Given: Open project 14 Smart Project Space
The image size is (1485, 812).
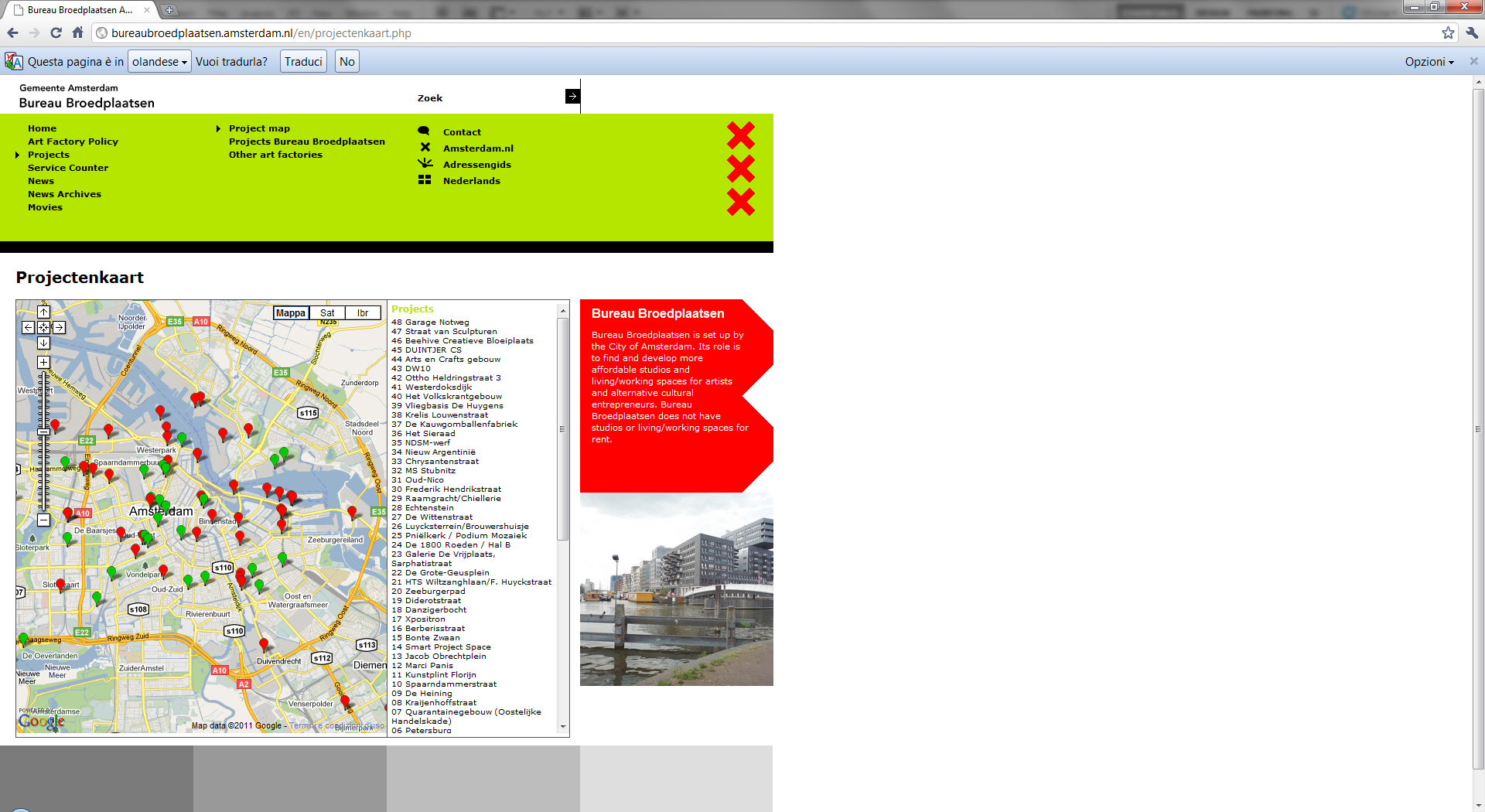Looking at the screenshot, I should pos(441,647).
